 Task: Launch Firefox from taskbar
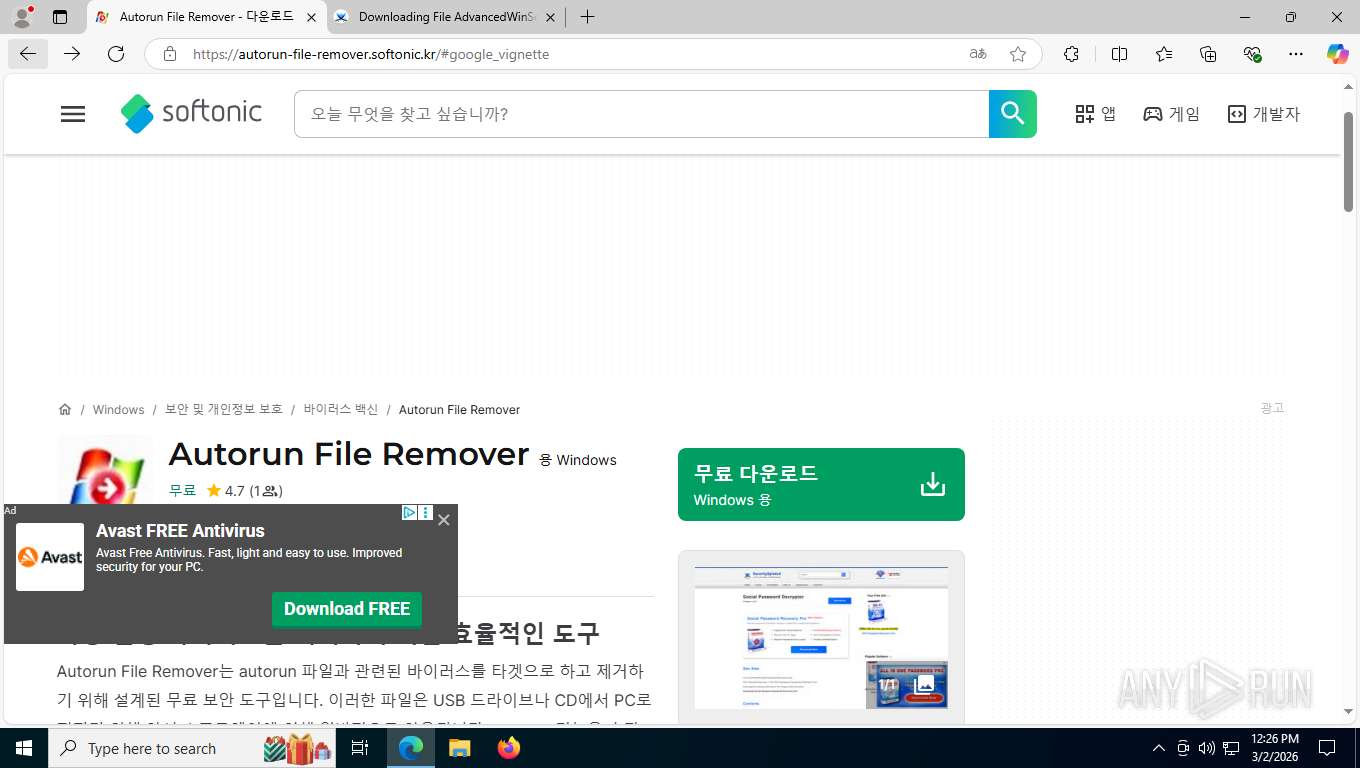(x=509, y=748)
